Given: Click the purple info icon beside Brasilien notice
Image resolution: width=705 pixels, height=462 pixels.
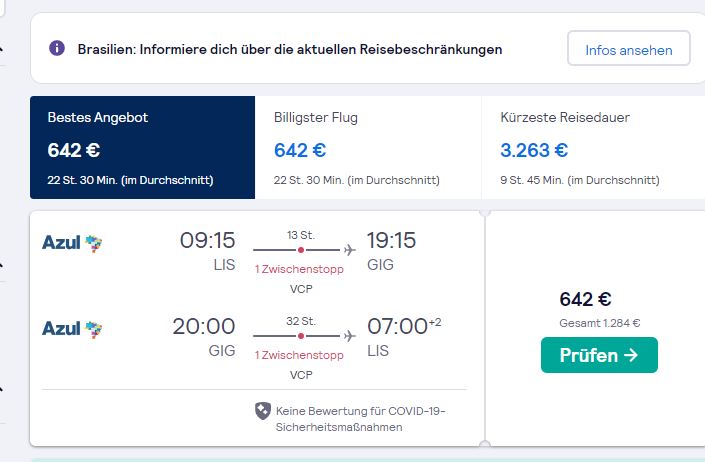Looking at the screenshot, I should coord(57,48).
